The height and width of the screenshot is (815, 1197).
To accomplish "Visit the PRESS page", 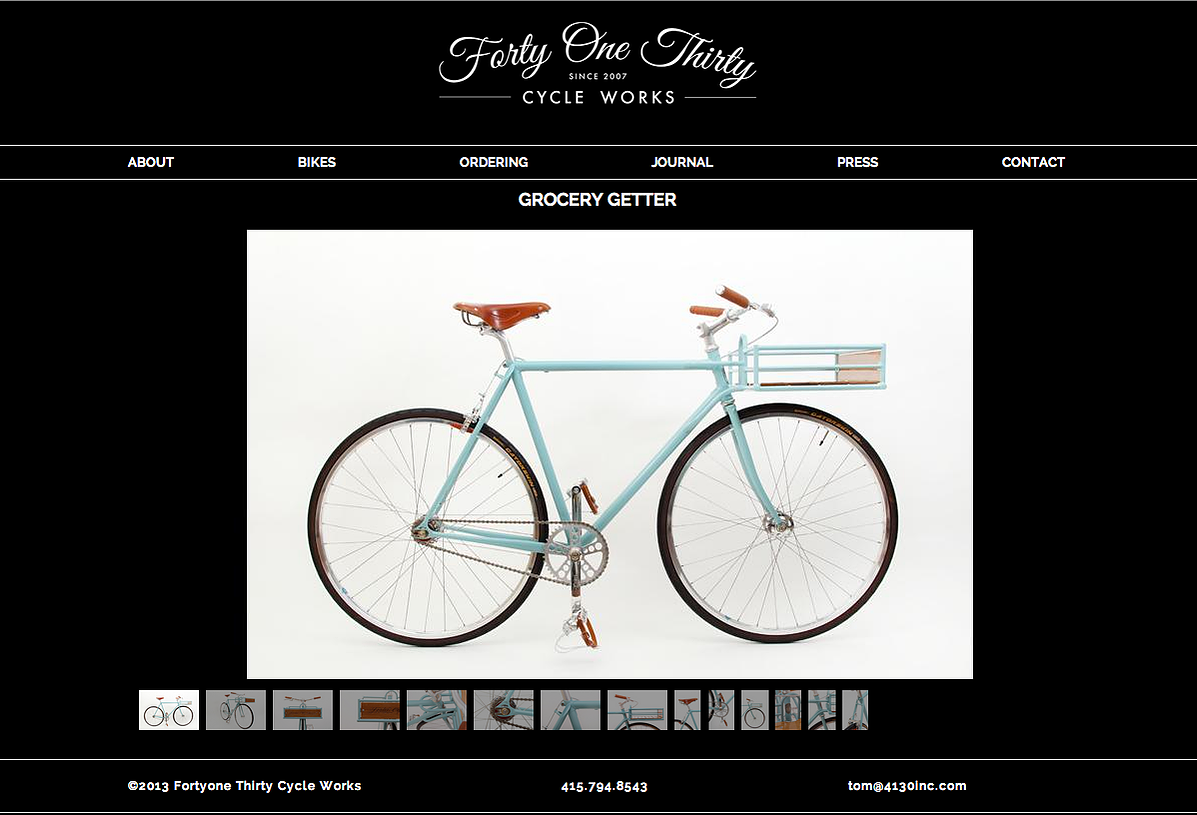I will [857, 162].
